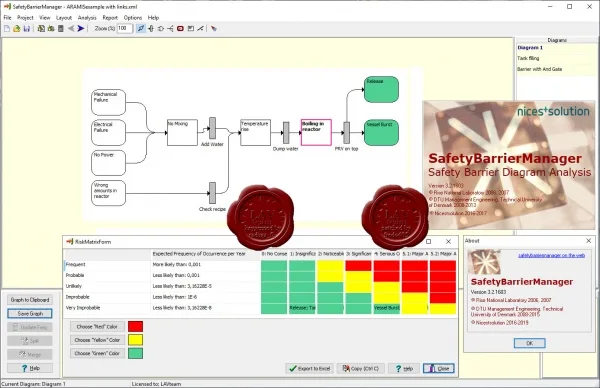
Task: Click the "Release: Ta" cell in risk matrix
Action: click(x=302, y=308)
